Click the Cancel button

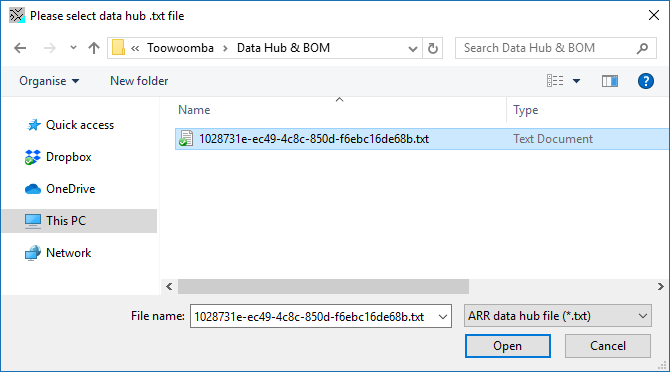coord(608,346)
